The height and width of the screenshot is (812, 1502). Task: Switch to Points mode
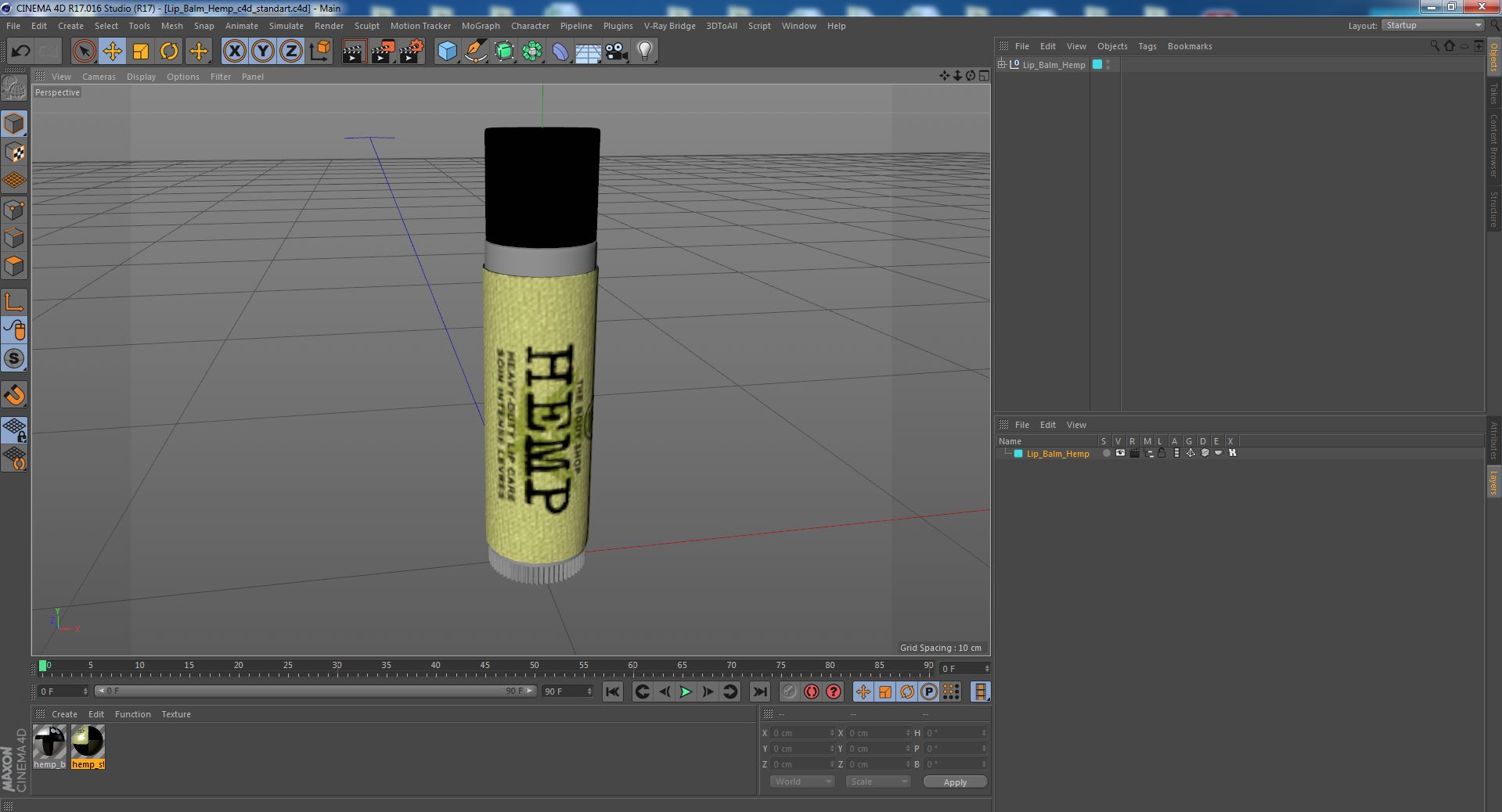point(14,210)
